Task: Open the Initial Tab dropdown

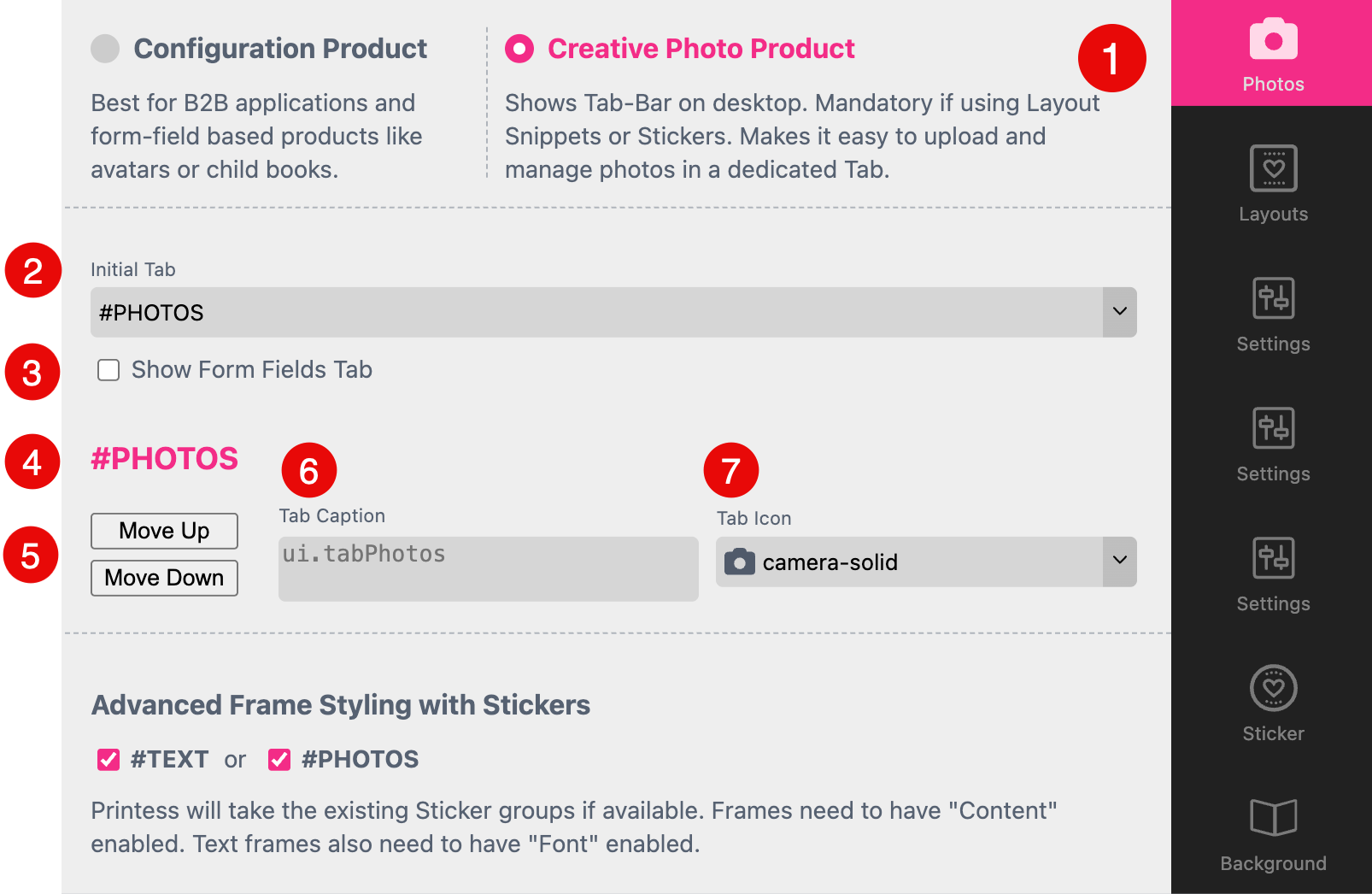Action: click(613, 313)
